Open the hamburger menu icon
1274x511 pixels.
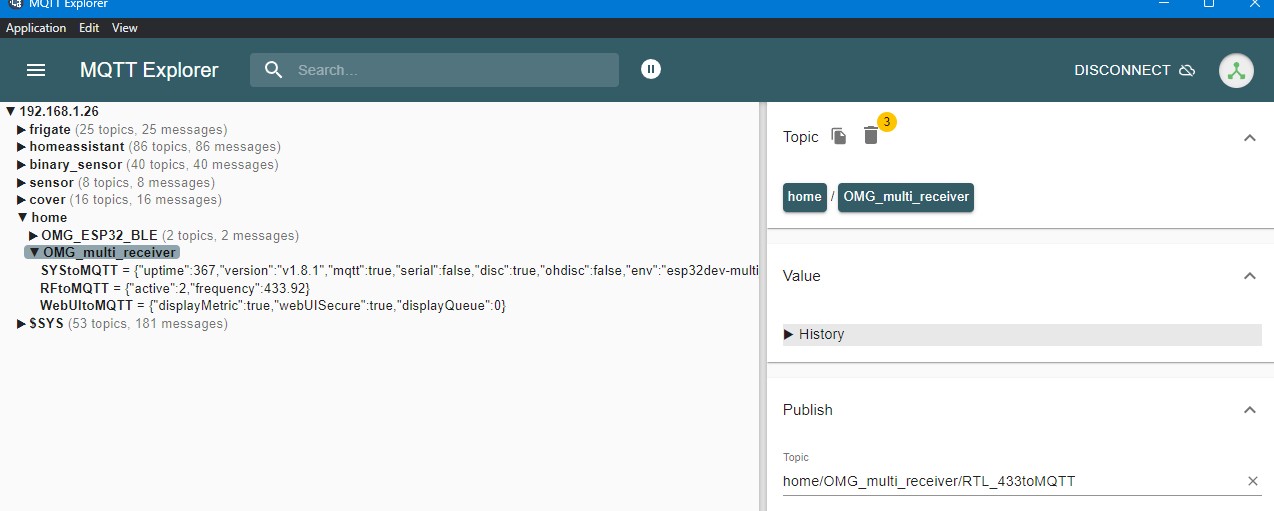pyautogui.click(x=36, y=70)
